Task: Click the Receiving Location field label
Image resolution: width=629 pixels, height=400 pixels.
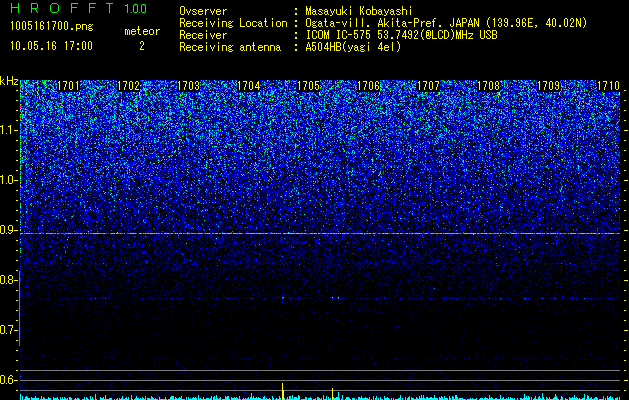Action: (x=233, y=23)
